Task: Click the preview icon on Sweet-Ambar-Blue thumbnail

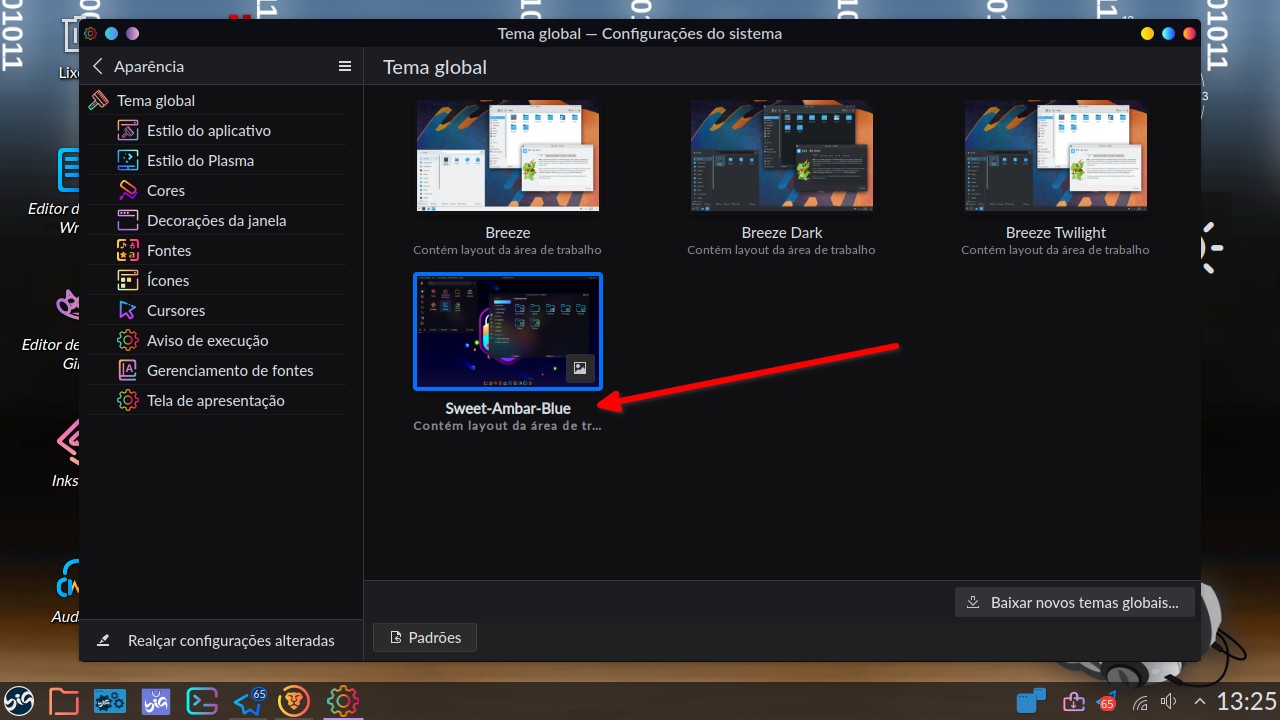Action: [581, 368]
